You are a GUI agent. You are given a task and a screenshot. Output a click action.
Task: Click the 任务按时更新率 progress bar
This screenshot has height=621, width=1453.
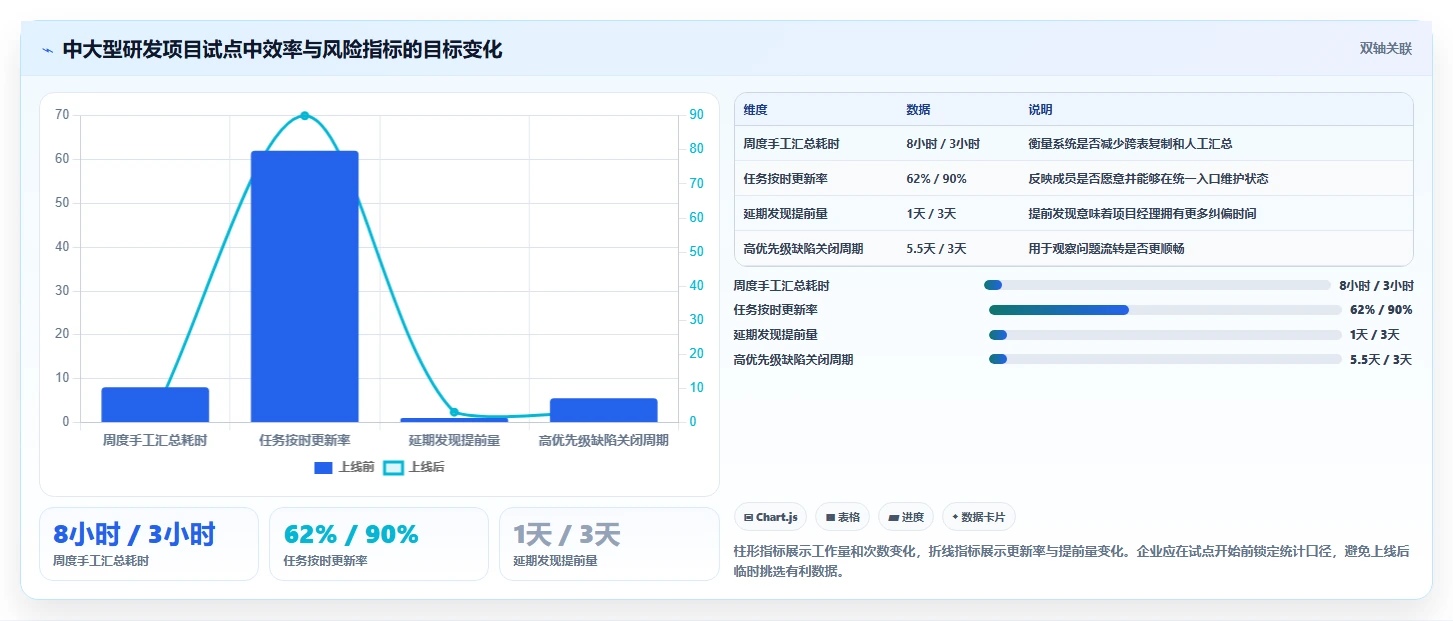point(1165,310)
